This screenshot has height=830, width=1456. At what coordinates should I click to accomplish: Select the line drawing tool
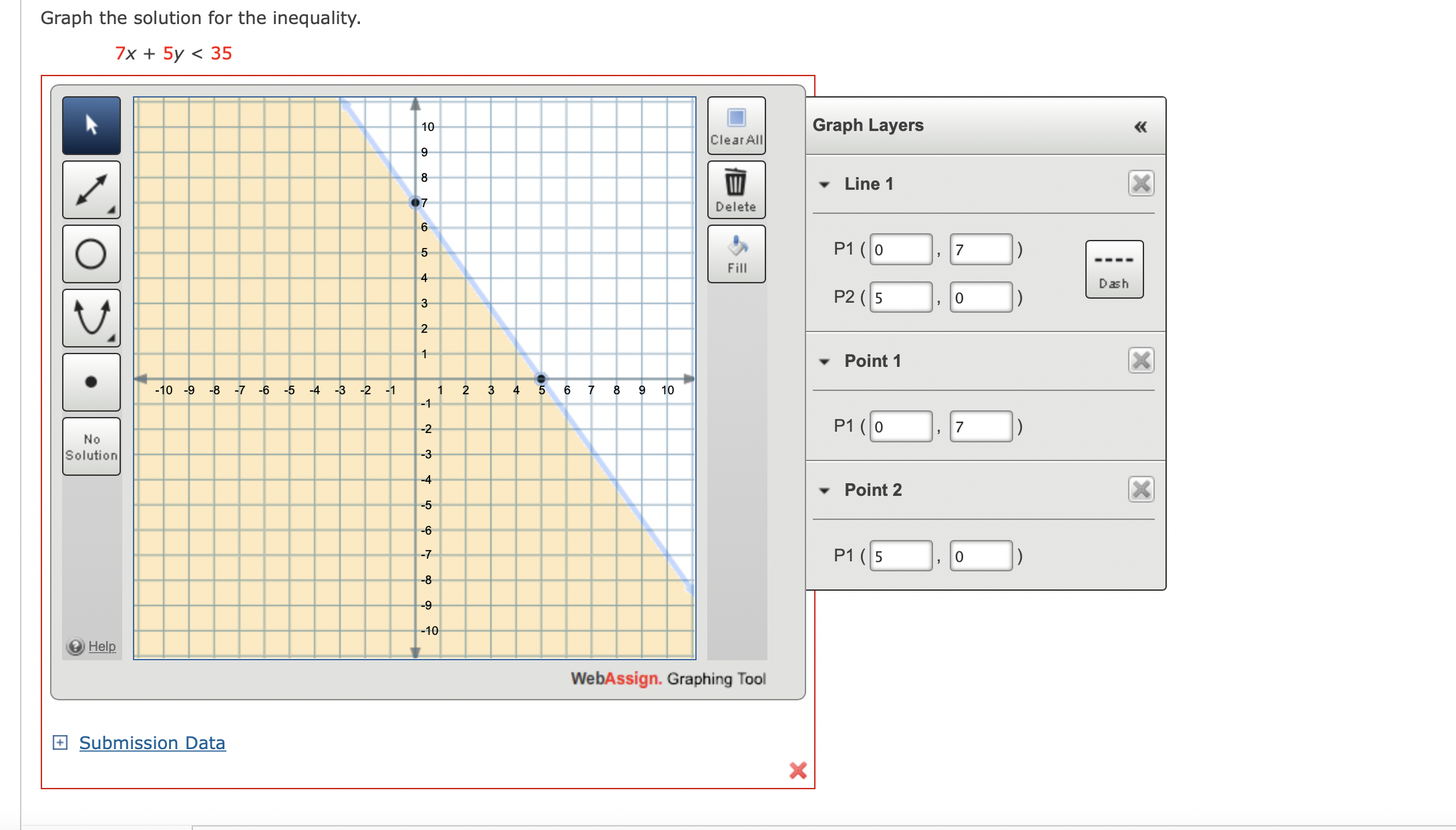pyautogui.click(x=91, y=190)
